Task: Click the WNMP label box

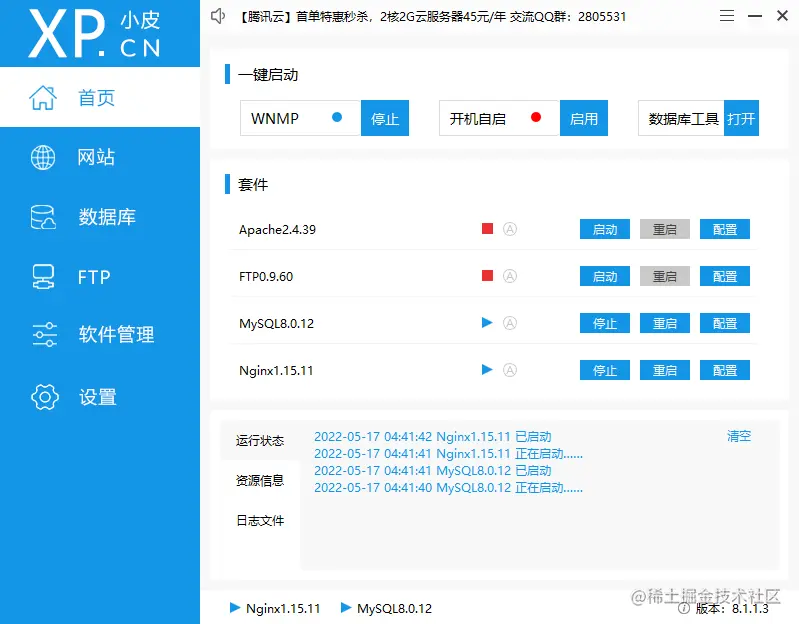Action: coord(300,118)
